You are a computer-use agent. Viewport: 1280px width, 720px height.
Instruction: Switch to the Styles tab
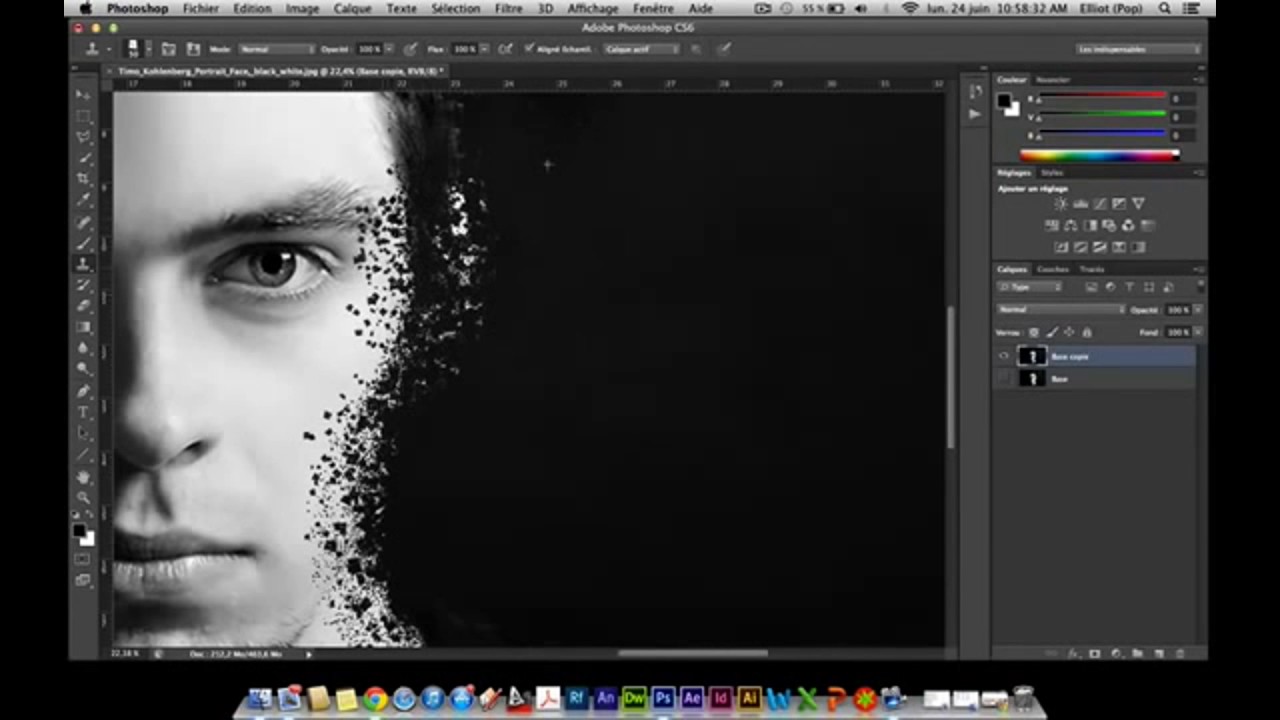(x=1052, y=173)
